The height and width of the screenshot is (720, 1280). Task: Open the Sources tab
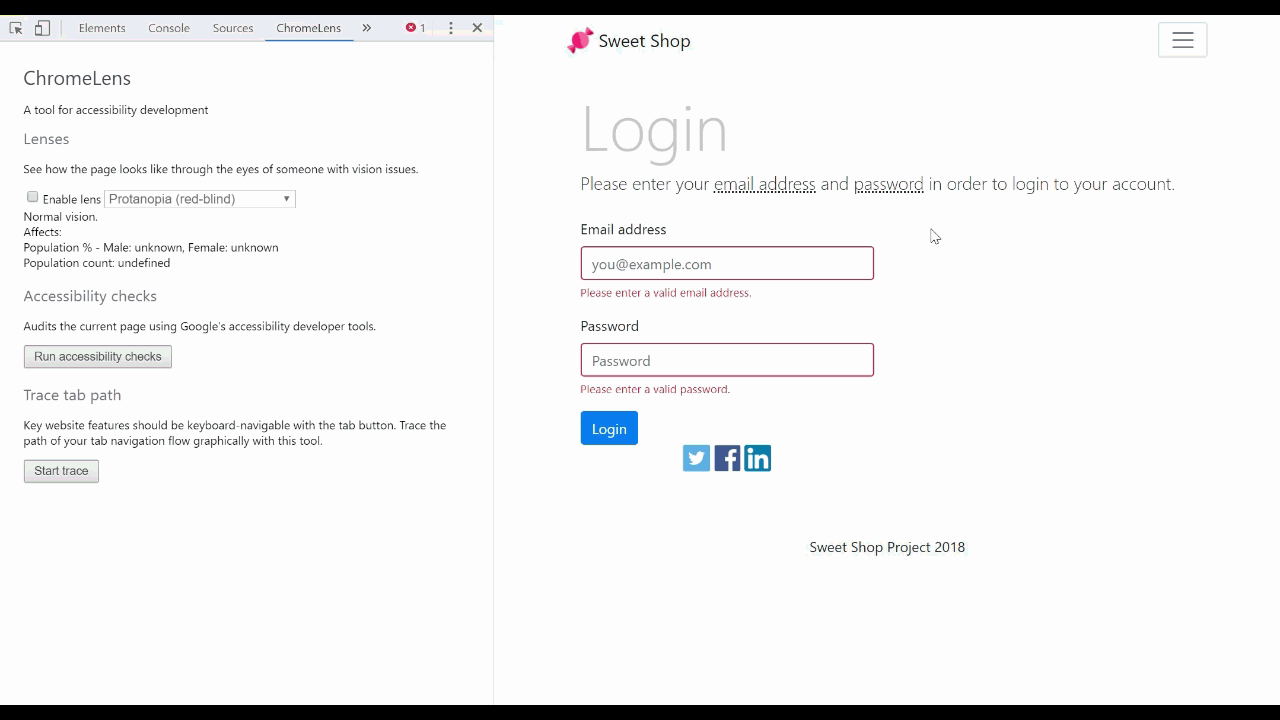point(233,28)
